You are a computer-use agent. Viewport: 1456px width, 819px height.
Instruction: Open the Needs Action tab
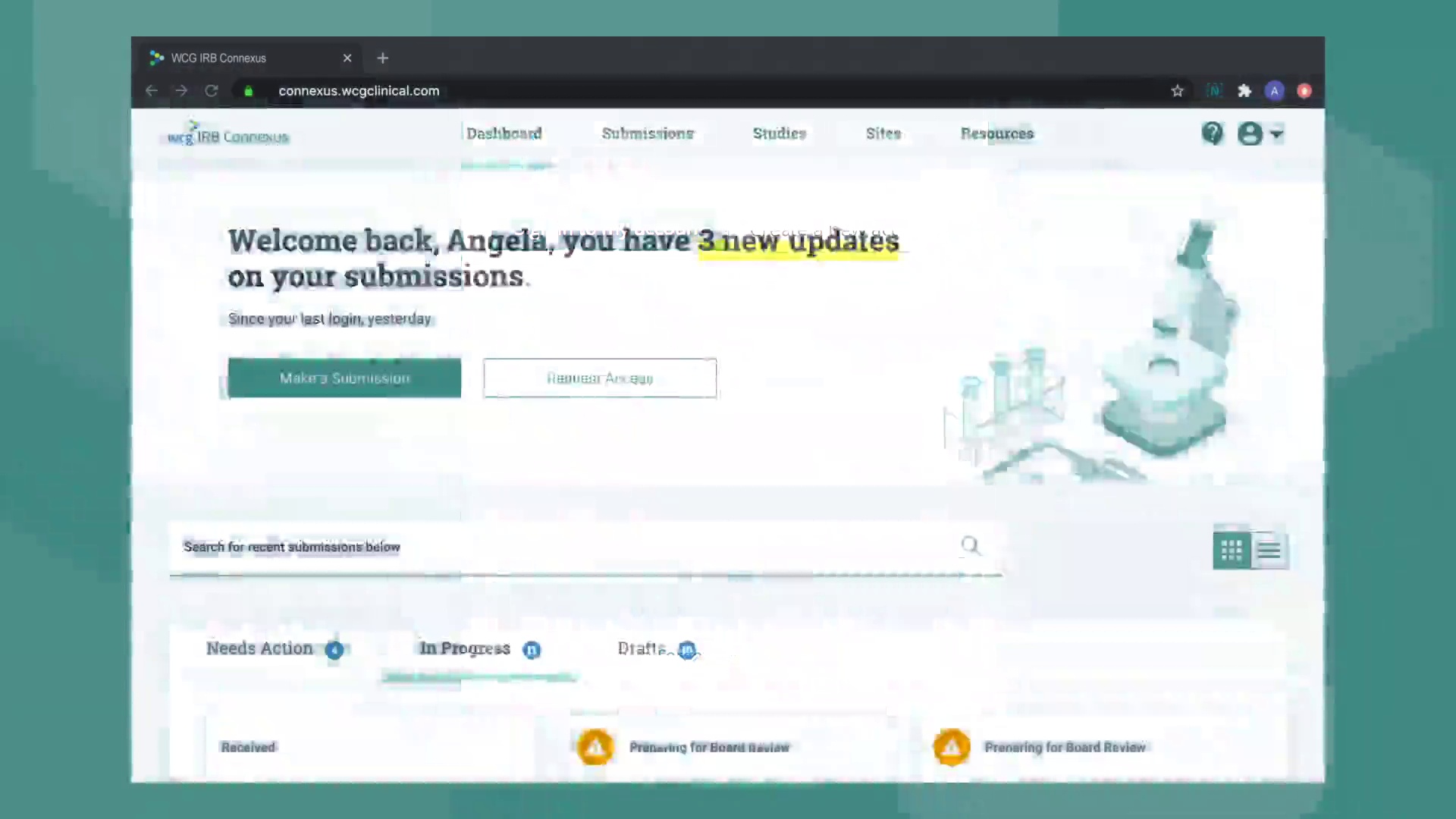(x=259, y=648)
